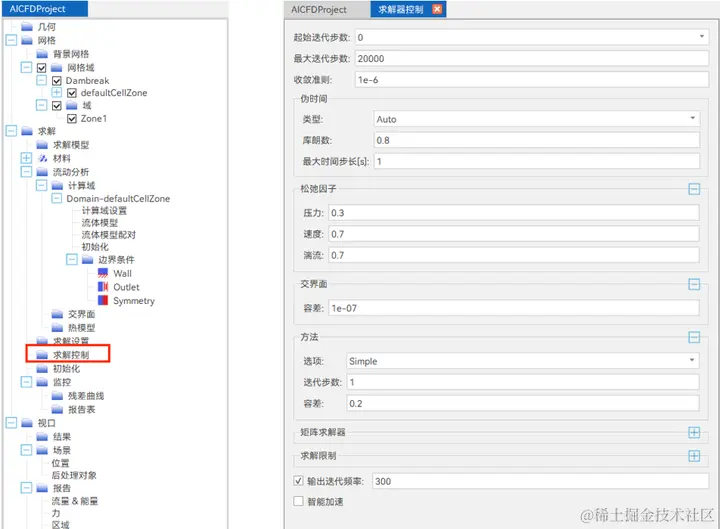Uncheck the 输出迭代频率 checkbox
Screen dimensions: 720x529
tap(298, 481)
